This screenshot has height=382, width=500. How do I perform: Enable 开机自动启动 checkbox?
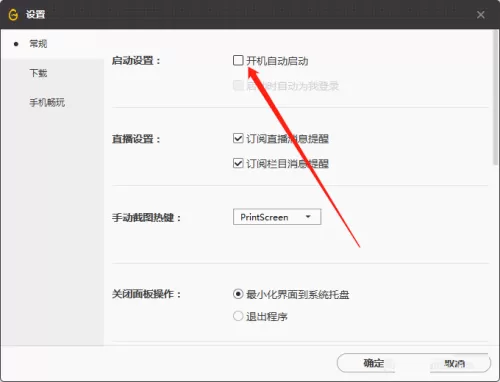238,60
